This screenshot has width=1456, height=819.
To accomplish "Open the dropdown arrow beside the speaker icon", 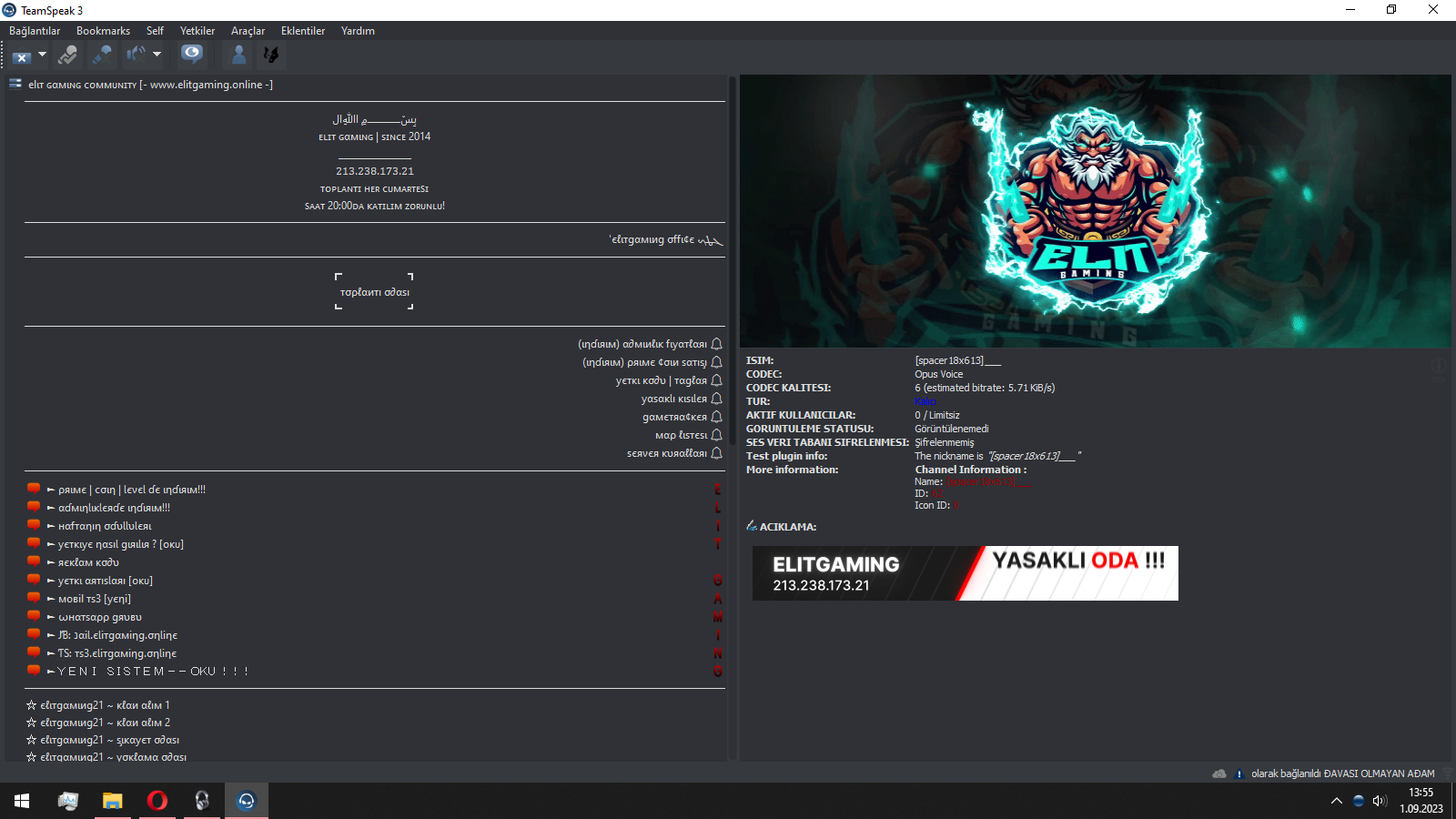I will click(157, 55).
